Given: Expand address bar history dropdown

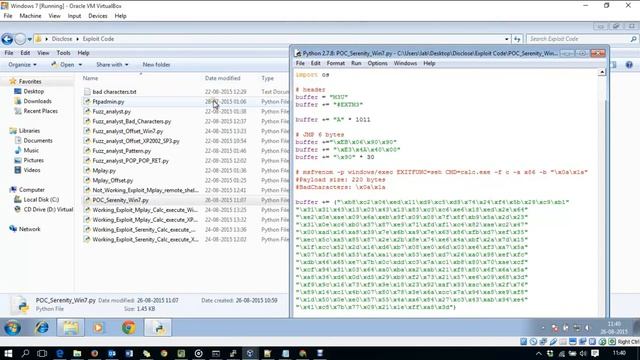Looking at the screenshot, I should click(507, 39).
